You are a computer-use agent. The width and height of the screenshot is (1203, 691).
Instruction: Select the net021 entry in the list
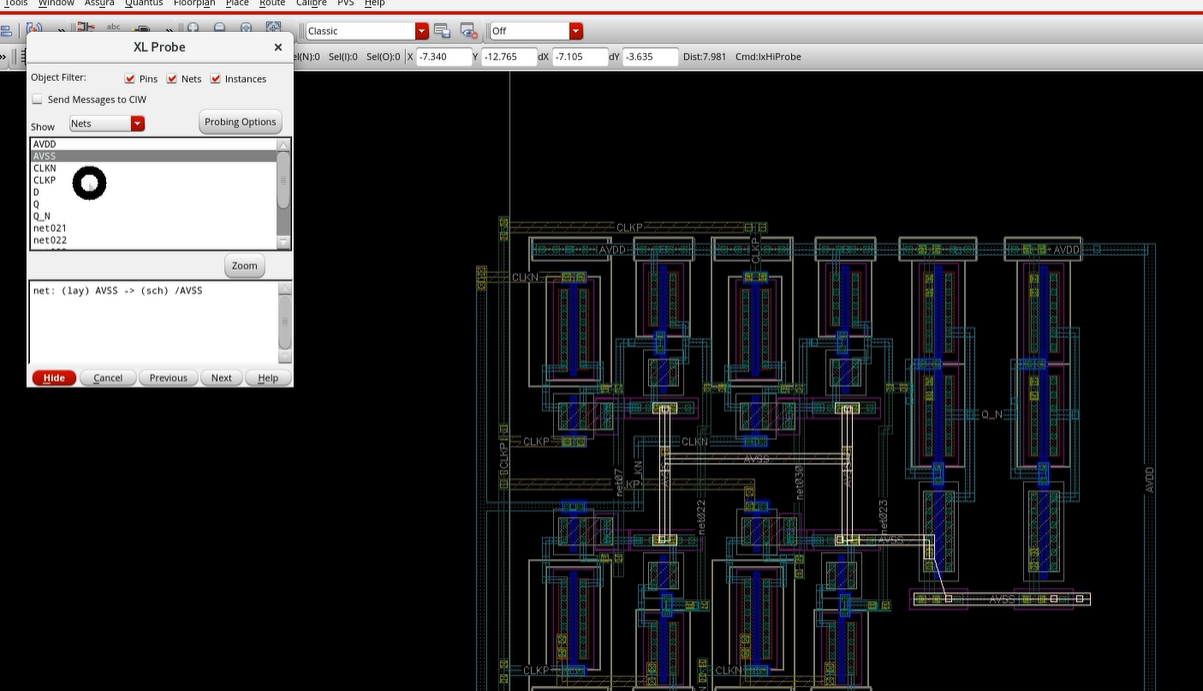click(x=153, y=228)
